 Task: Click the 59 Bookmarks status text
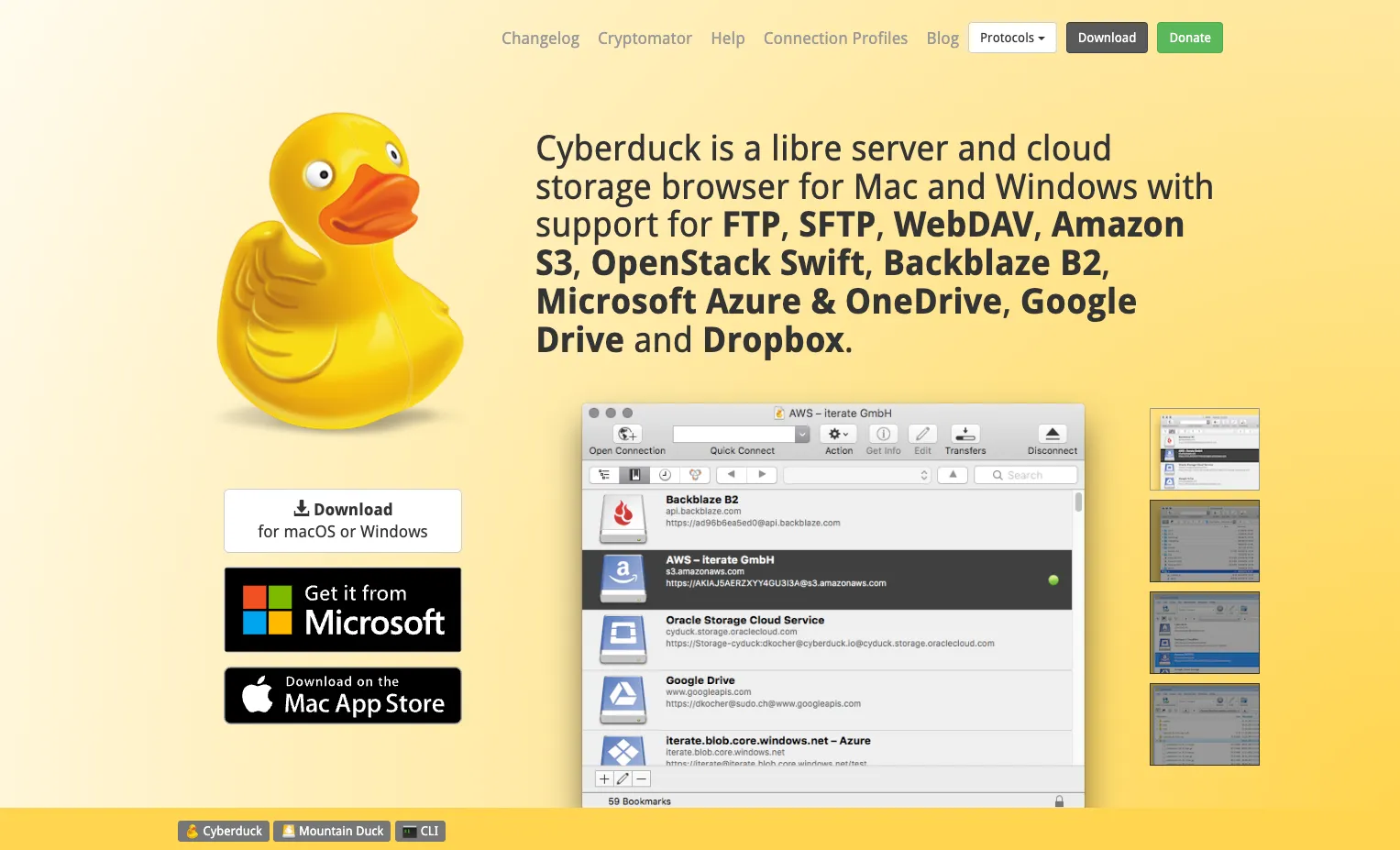[x=639, y=801]
